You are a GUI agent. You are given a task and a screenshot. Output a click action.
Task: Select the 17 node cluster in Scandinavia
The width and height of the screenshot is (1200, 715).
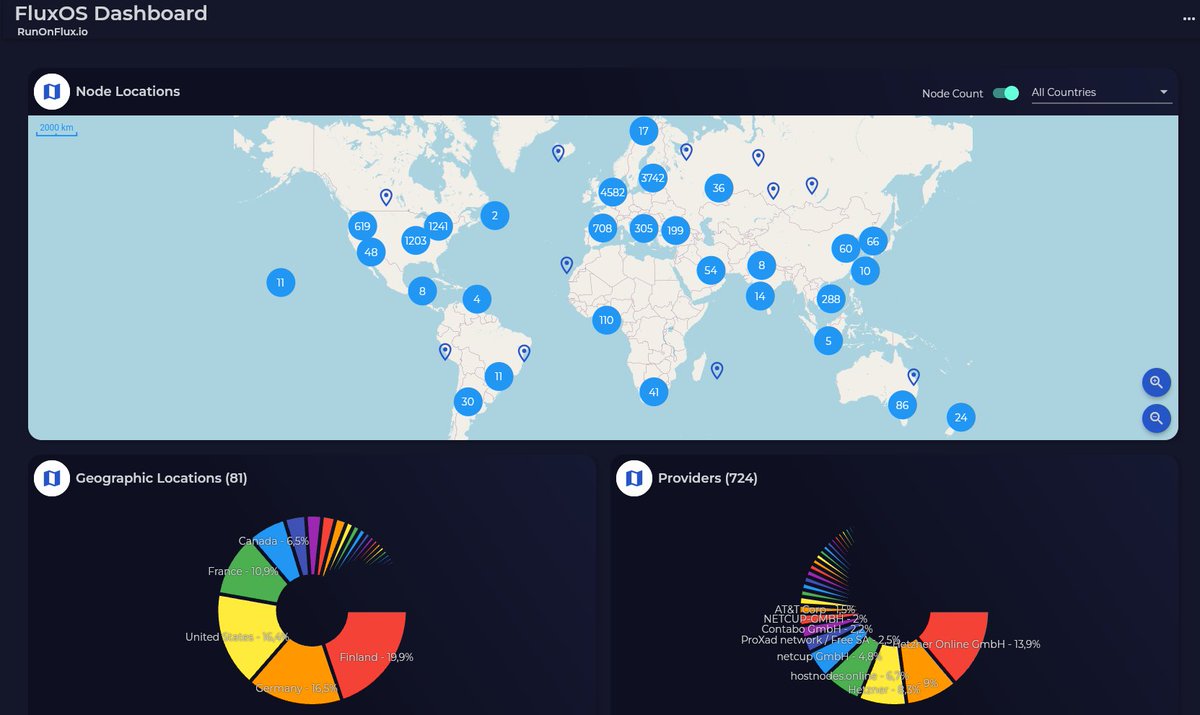click(x=643, y=131)
